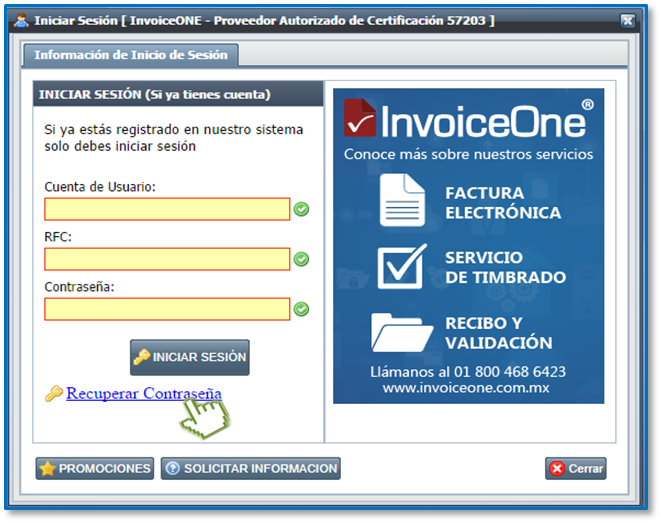661x523 pixels.
Task: Click the user icon in the title bar
Action: coord(21,20)
